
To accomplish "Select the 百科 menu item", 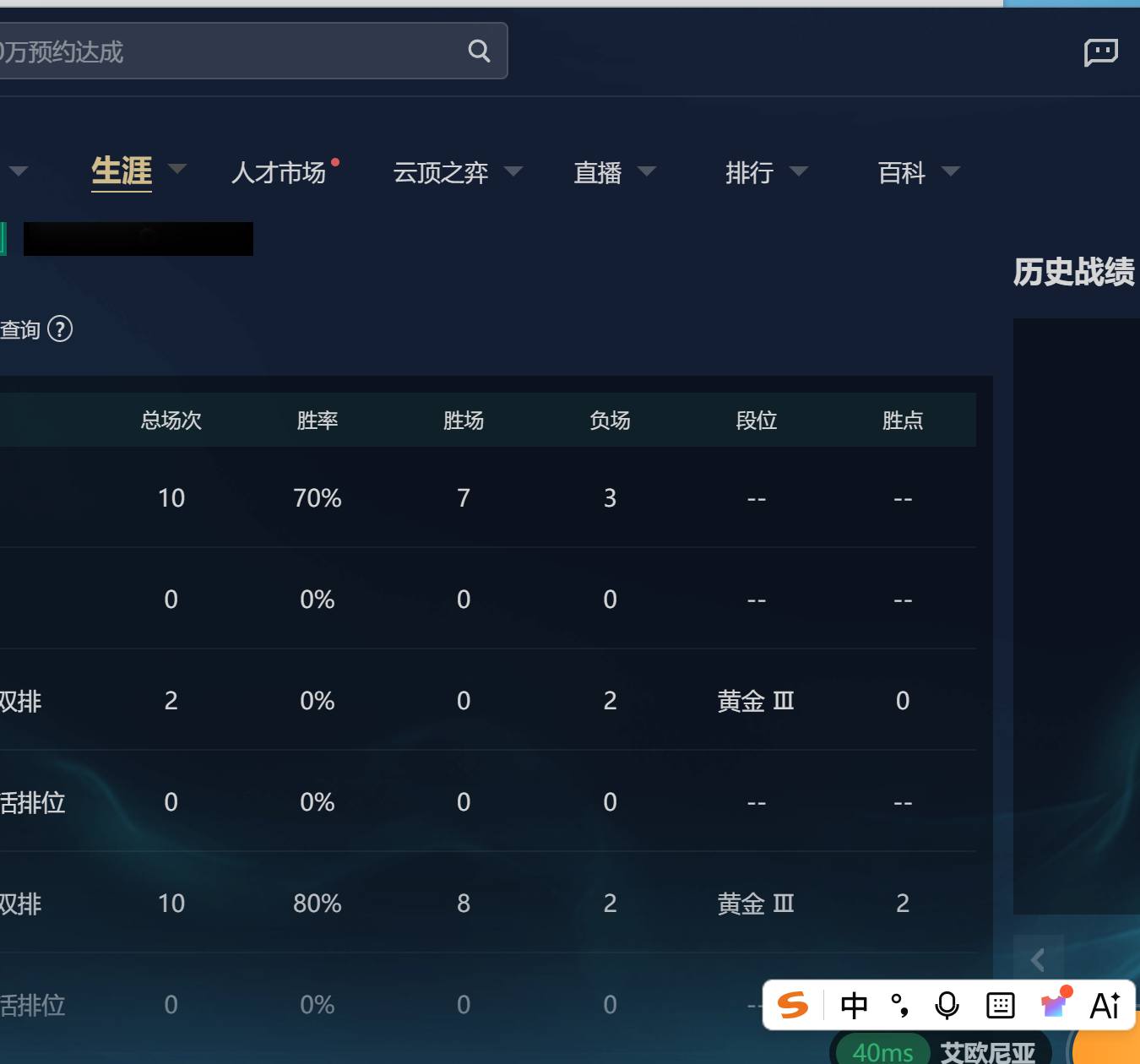I will point(900,173).
